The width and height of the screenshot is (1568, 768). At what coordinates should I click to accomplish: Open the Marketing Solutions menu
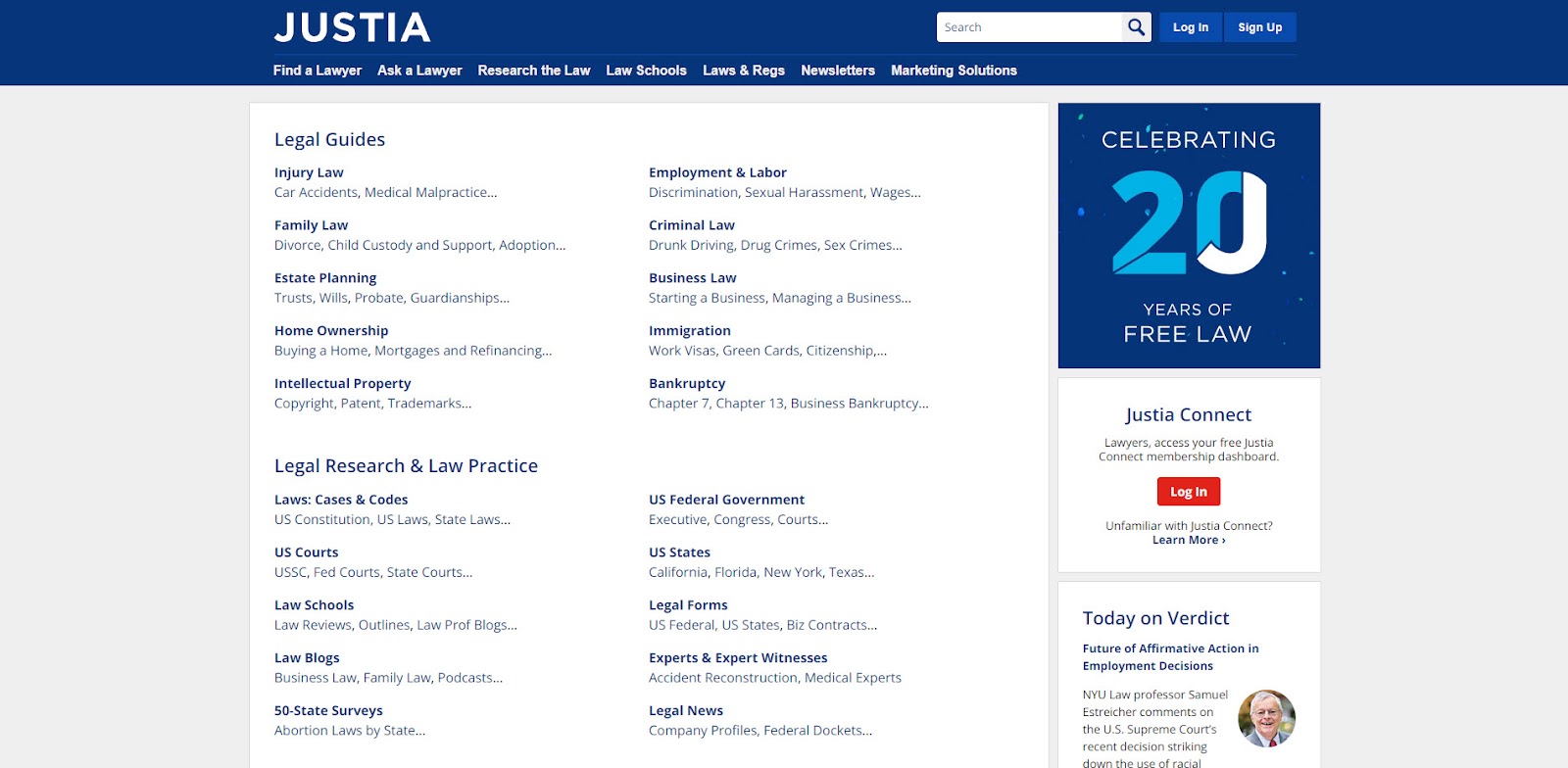(954, 71)
